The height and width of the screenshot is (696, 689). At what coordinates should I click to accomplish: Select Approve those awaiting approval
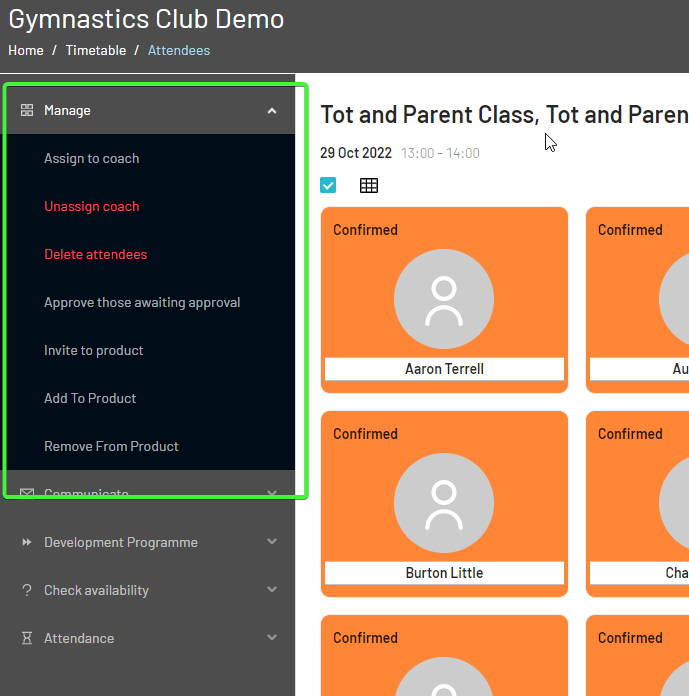click(x=142, y=302)
